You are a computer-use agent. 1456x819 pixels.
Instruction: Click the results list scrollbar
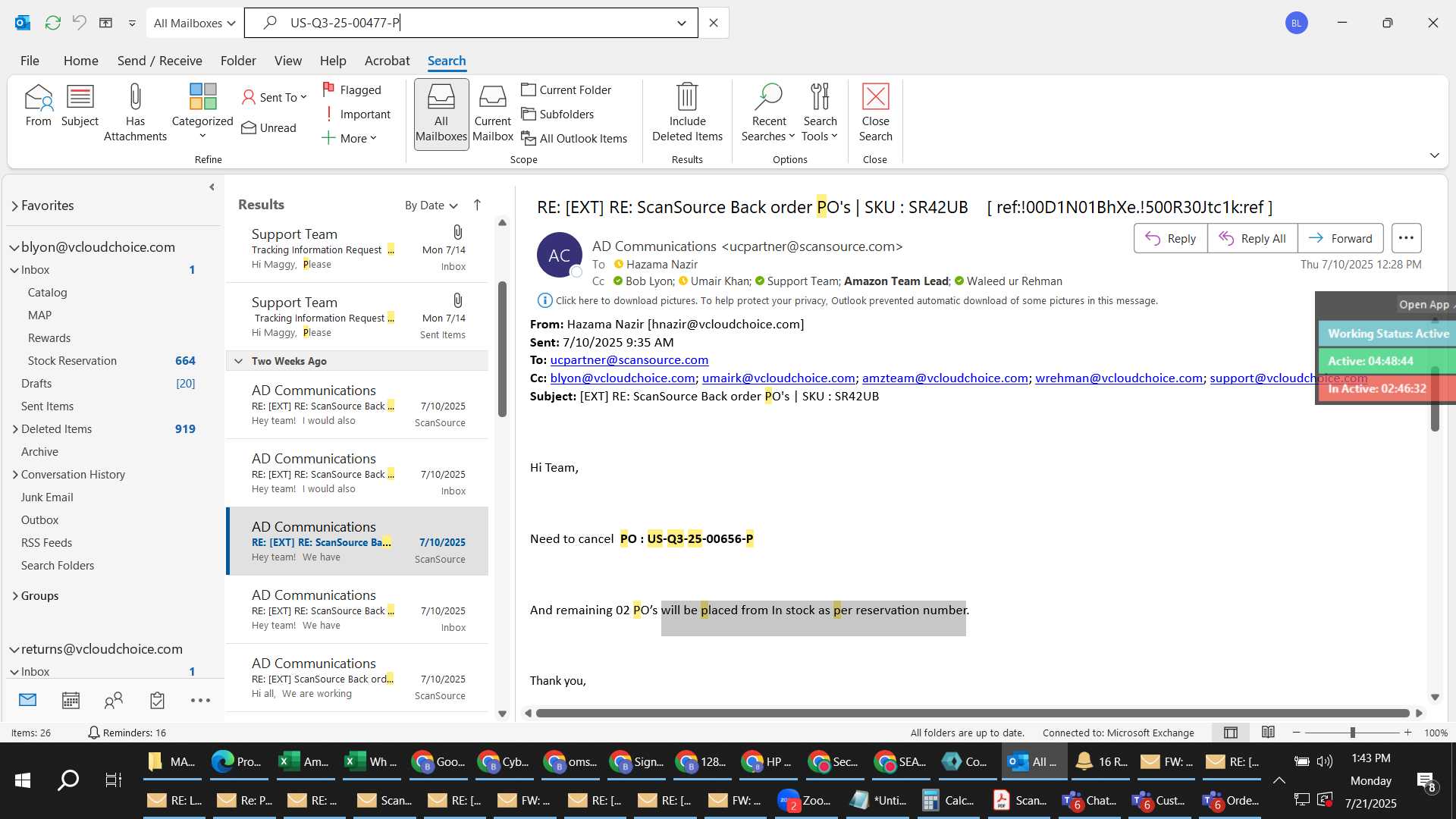502,349
